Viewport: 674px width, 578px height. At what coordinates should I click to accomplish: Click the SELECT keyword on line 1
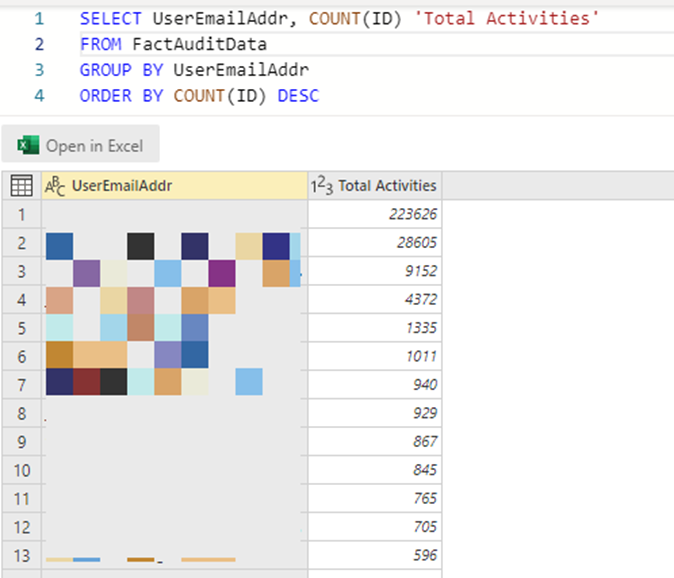[x=110, y=19]
